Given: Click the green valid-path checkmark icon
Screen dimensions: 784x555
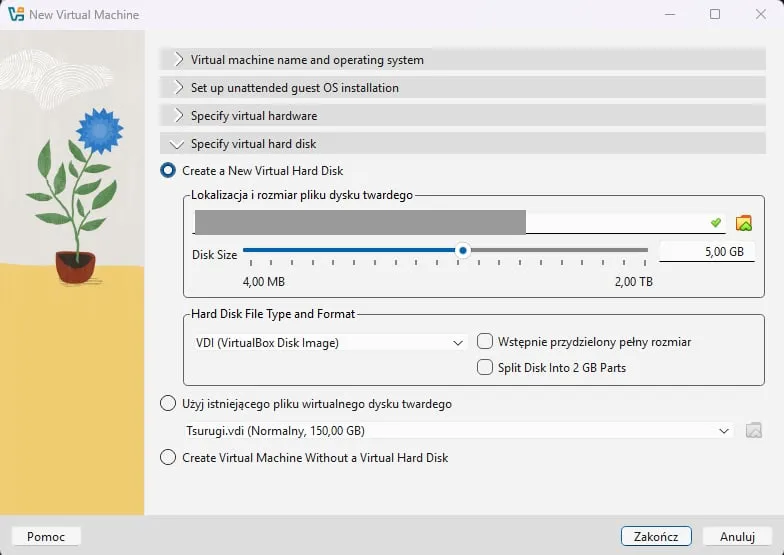Looking at the screenshot, I should click(x=716, y=222).
